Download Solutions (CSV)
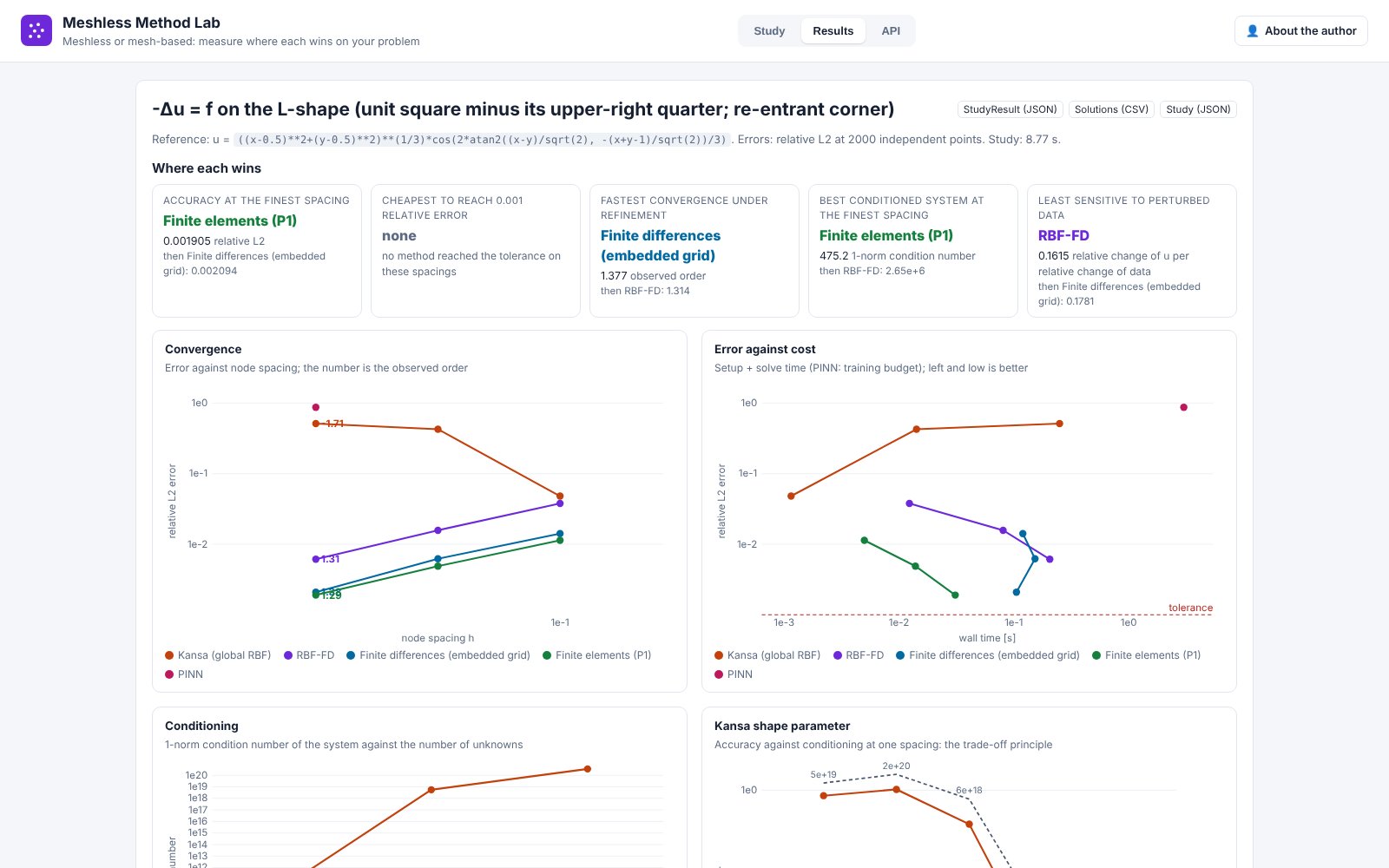The image size is (1389, 868). 1111,109
